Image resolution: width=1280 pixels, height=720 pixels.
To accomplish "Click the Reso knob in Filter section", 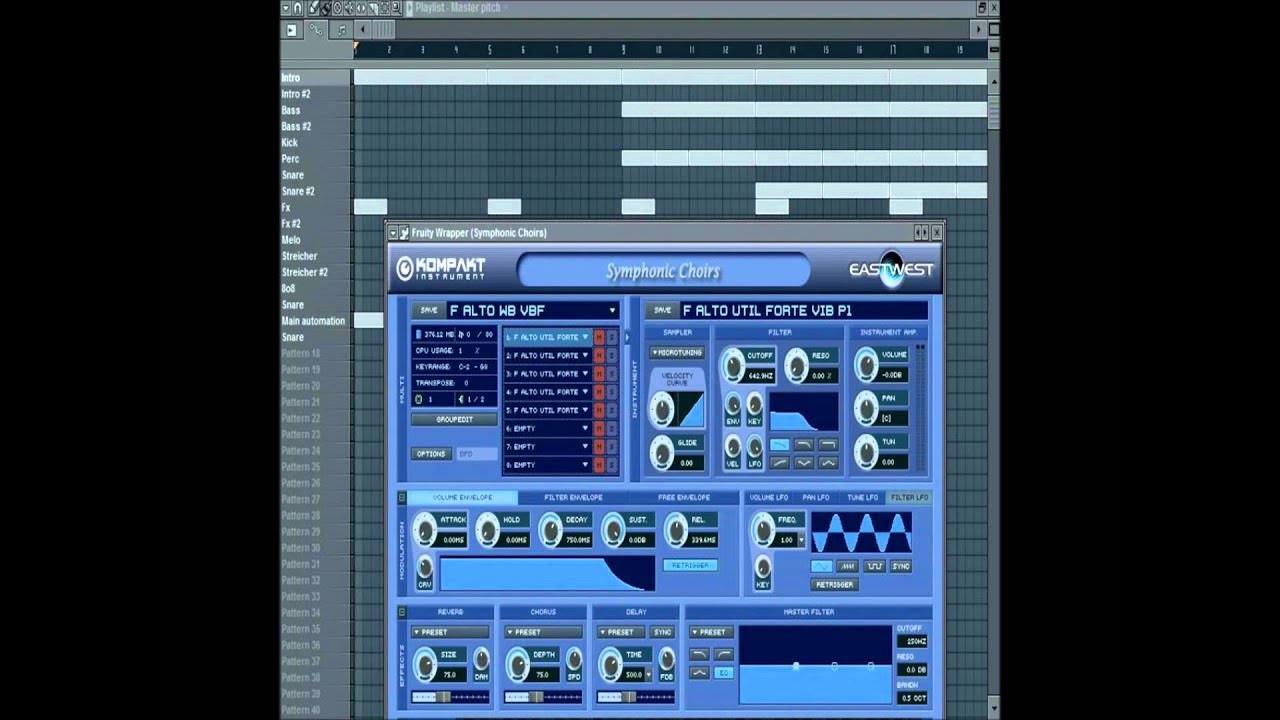I will click(x=797, y=366).
